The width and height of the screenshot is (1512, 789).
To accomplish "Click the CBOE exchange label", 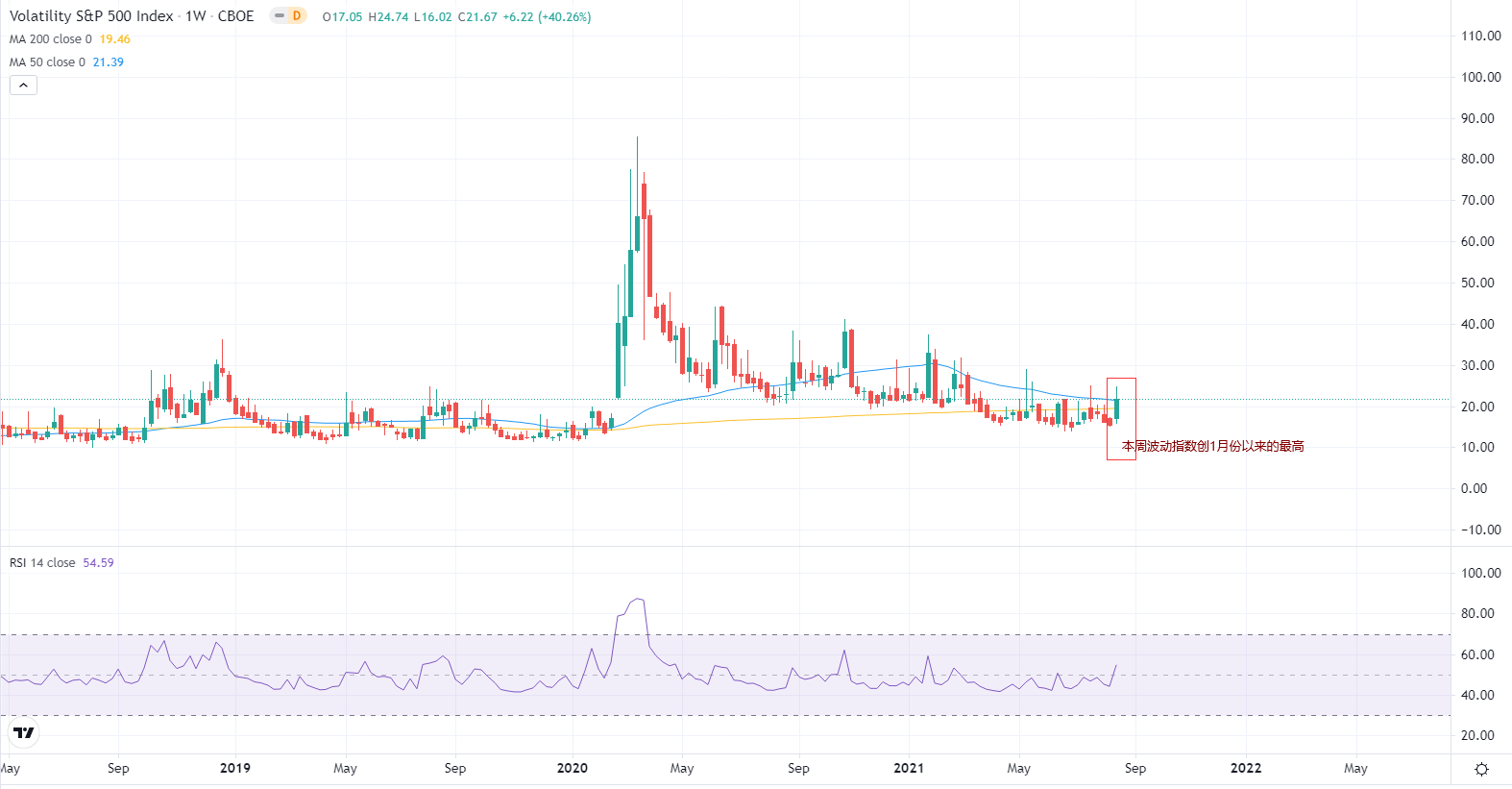I will click(235, 16).
